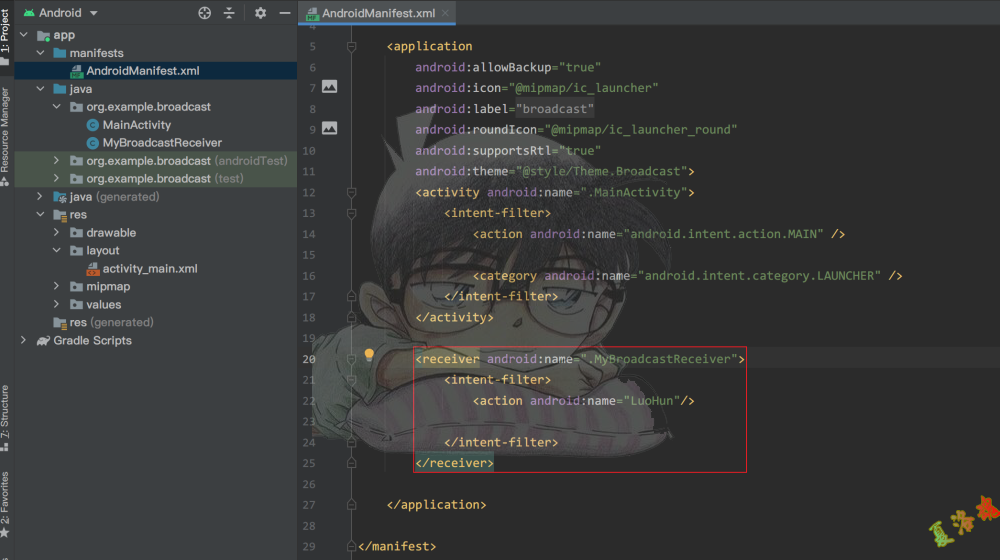1000x560 pixels.
Task: Click the locate current file target icon
Action: point(205,13)
